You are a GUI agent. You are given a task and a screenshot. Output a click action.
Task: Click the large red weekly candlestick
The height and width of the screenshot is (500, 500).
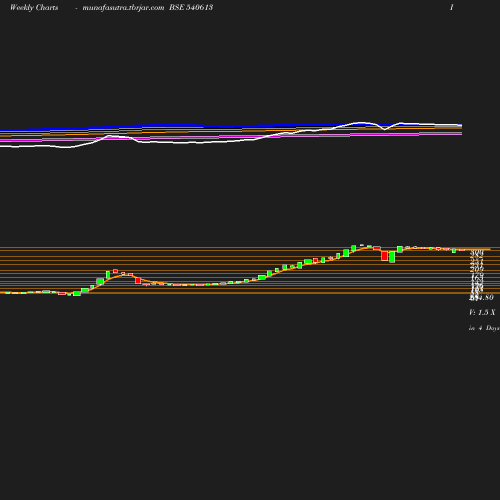384,256
